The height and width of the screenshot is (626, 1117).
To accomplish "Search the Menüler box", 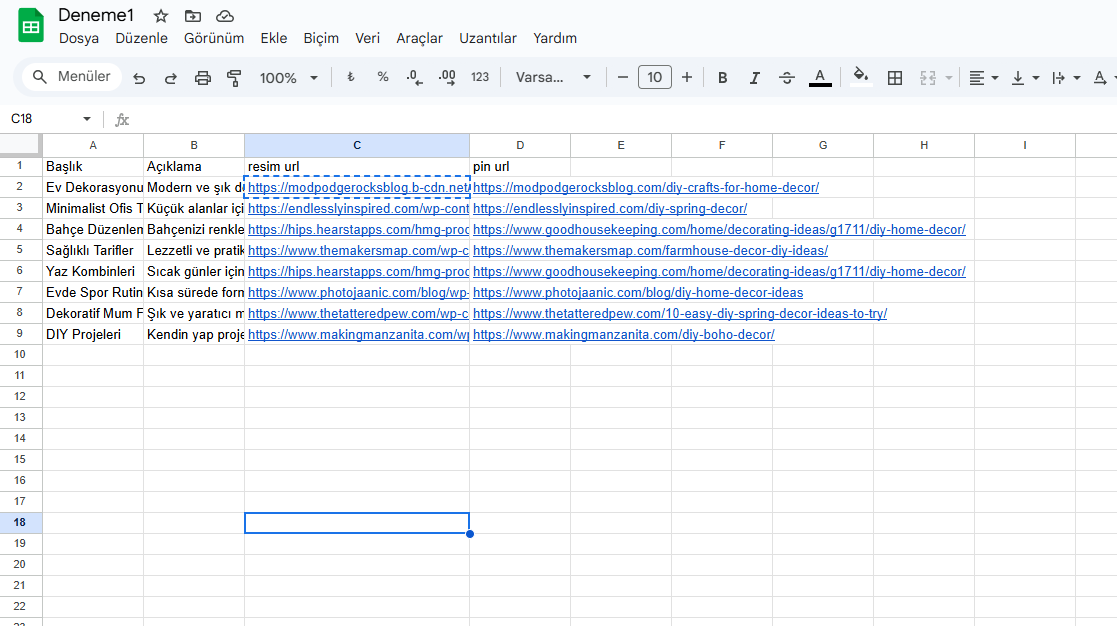I will 72,77.
